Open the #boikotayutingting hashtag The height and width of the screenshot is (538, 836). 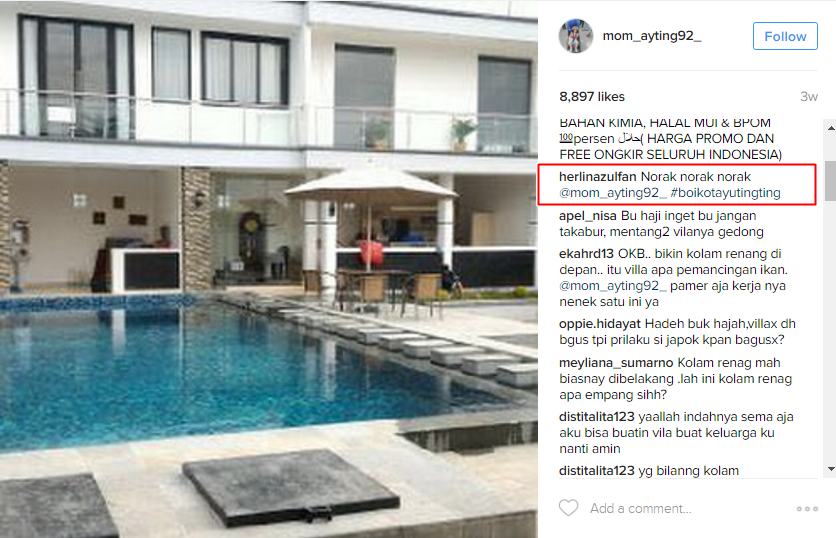click(726, 192)
